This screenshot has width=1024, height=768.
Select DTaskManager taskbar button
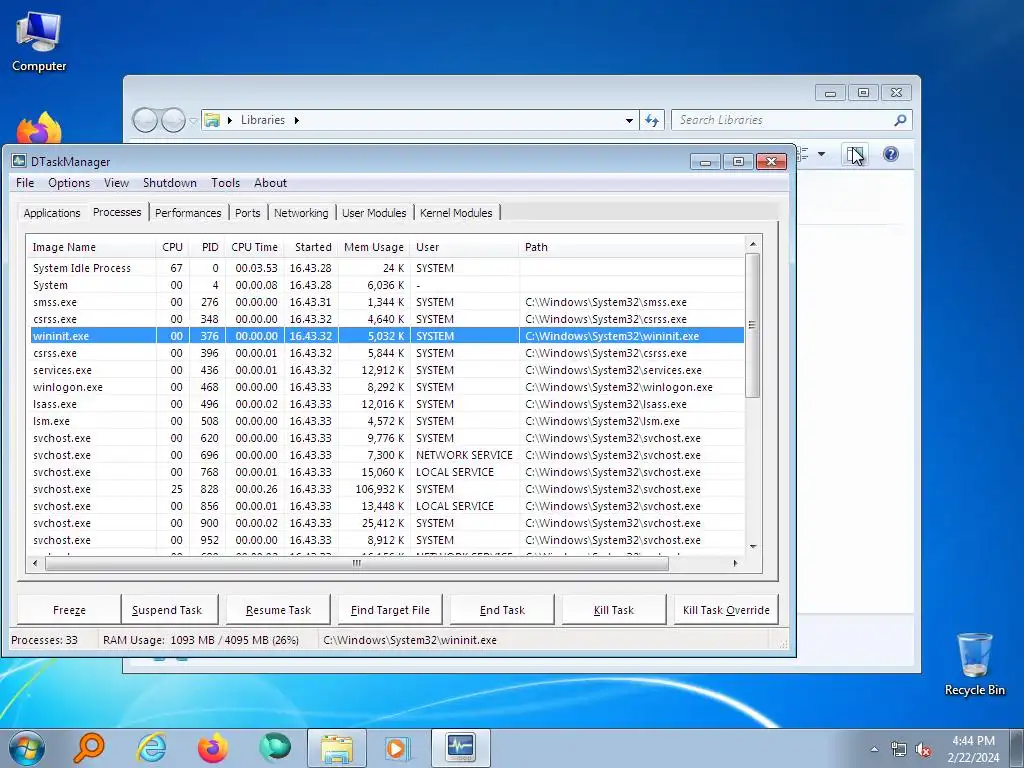tap(460, 748)
